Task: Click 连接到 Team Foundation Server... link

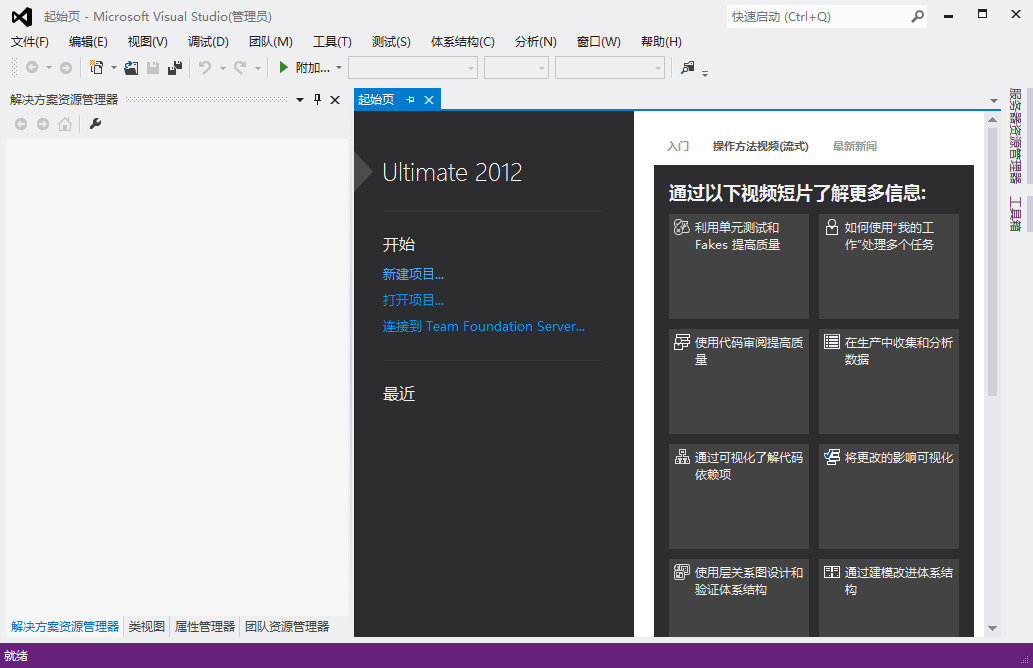Action: pos(484,327)
